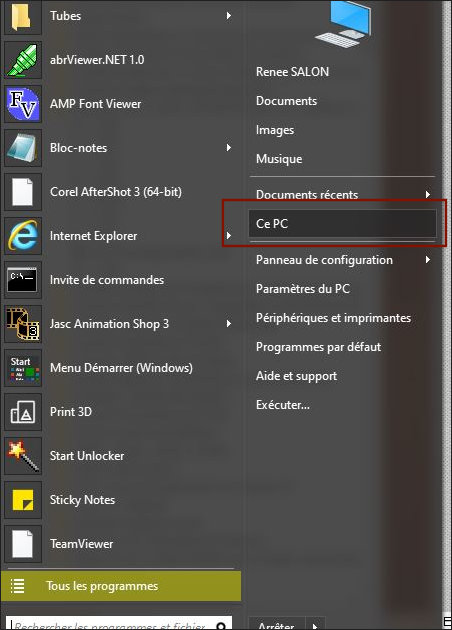Choose Paramètres du PC
The width and height of the screenshot is (452, 630).
coord(303,288)
